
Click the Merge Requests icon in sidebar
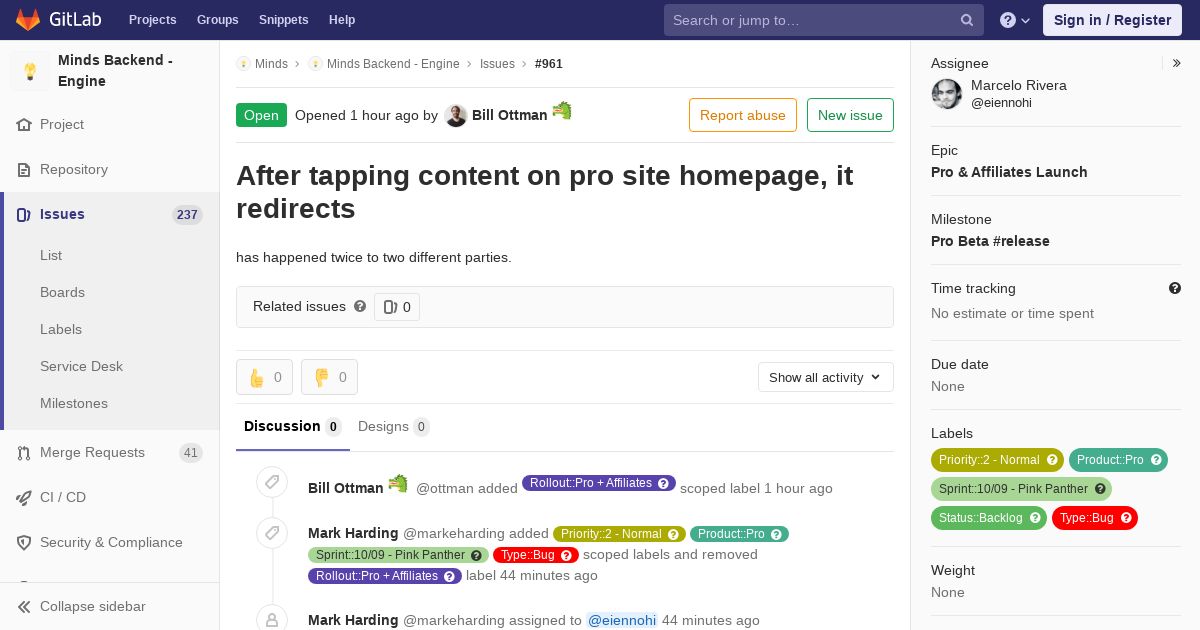click(24, 453)
